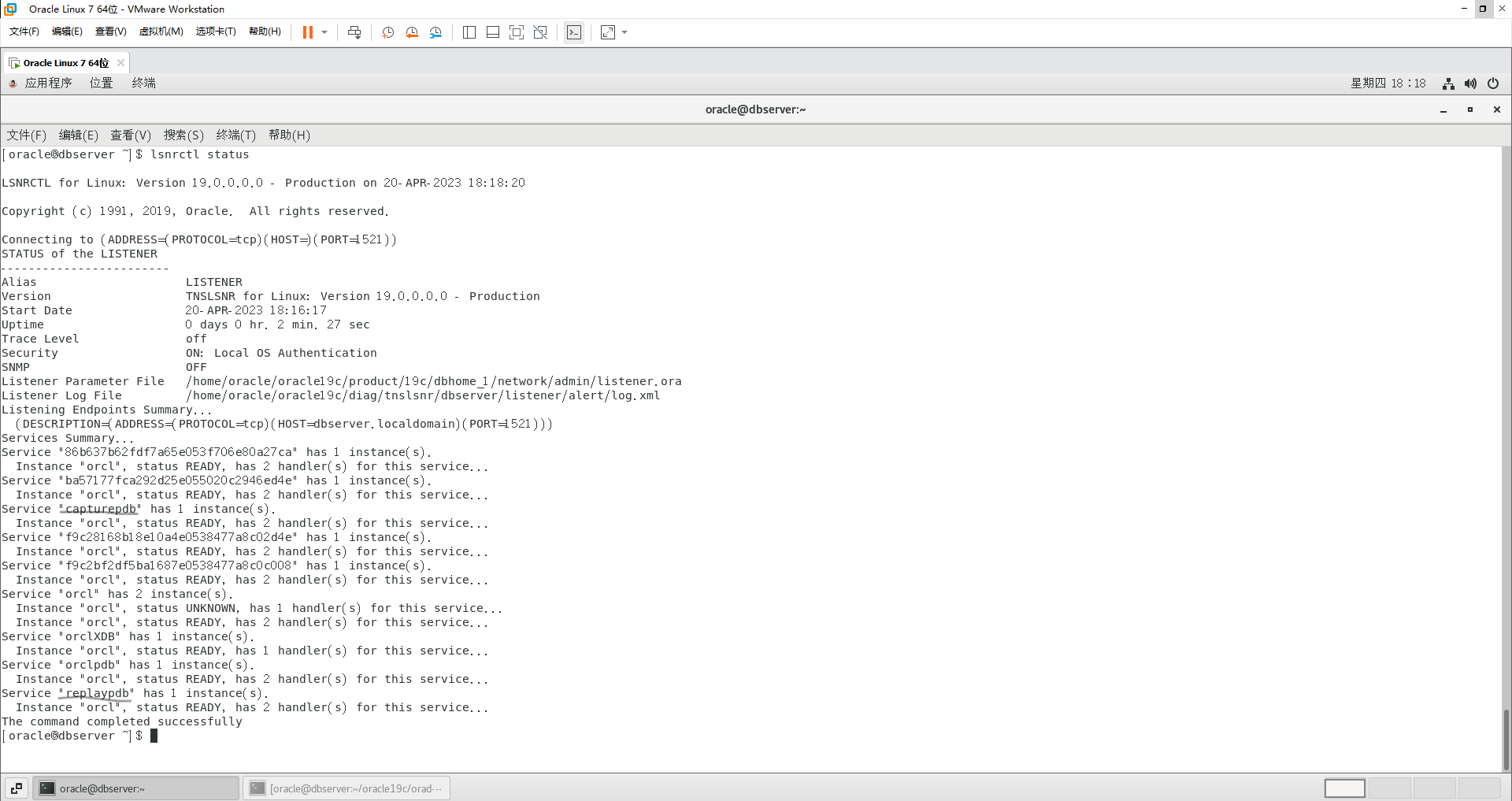Click the listener log.xml file path
This screenshot has width=1512, height=801.
(423, 395)
